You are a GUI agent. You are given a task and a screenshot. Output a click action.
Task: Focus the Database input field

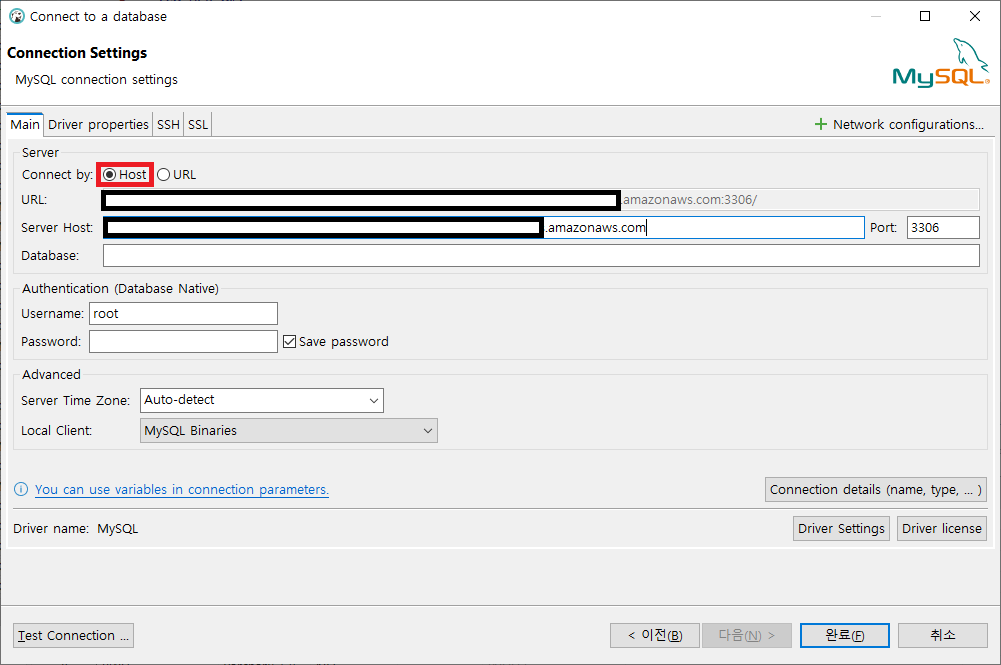point(541,256)
